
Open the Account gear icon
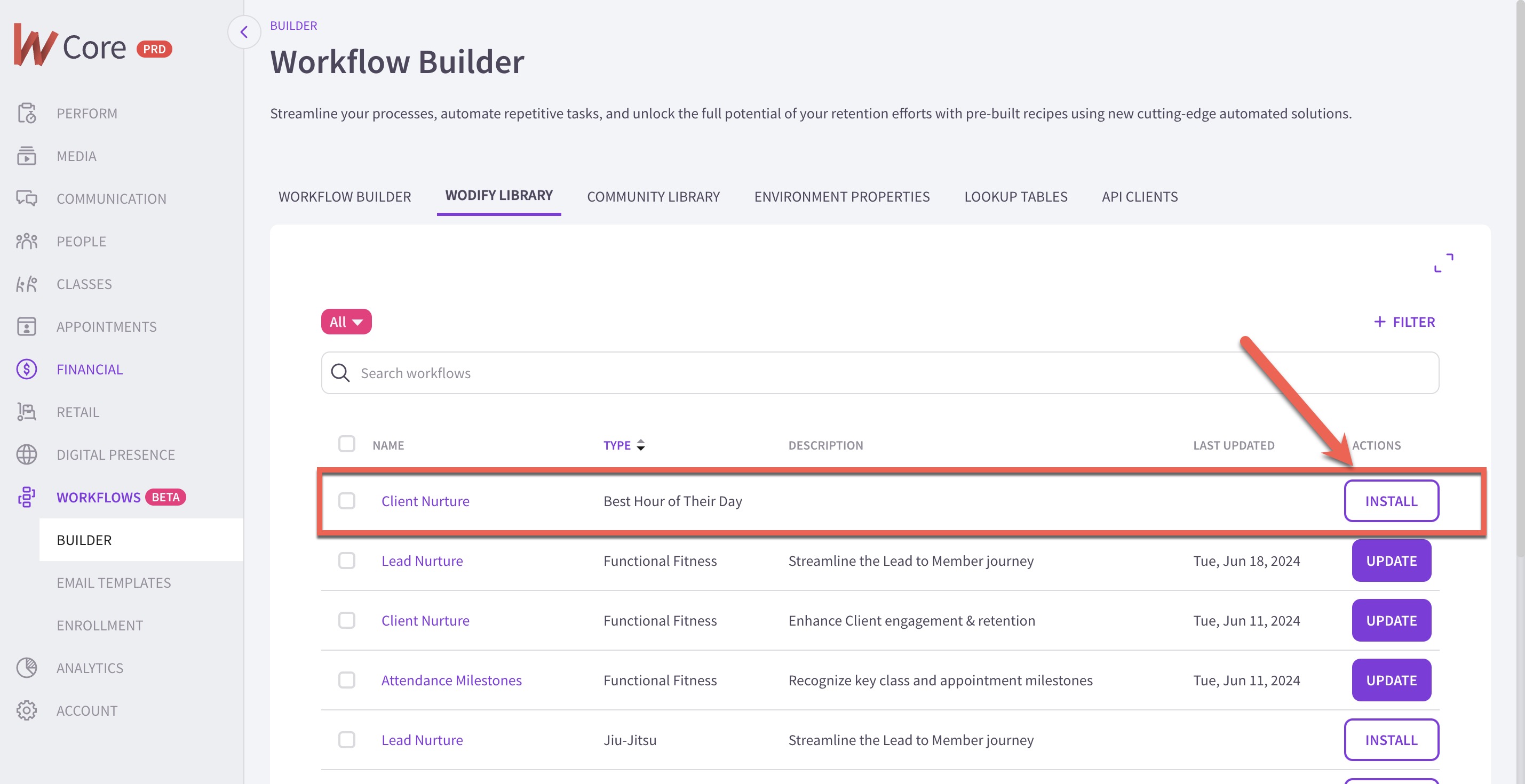(26, 710)
